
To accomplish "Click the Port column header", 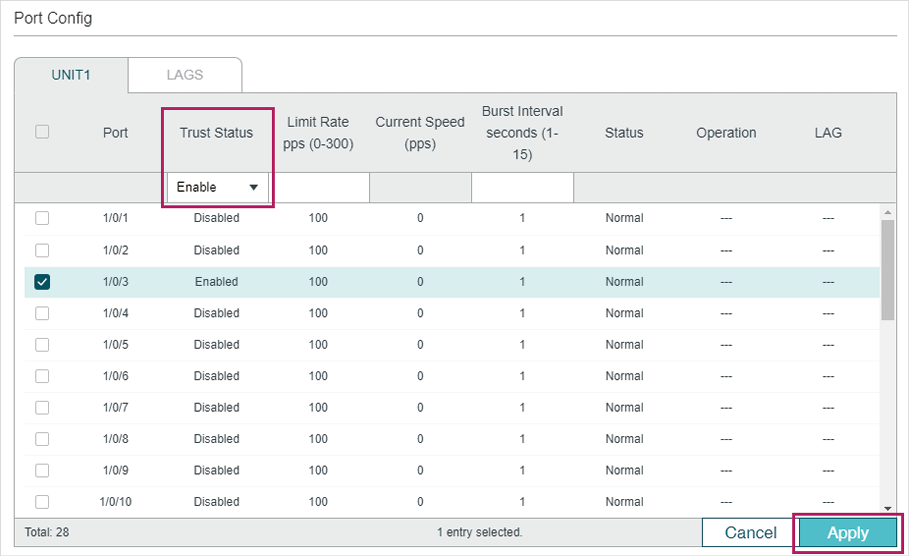I will click(115, 133).
